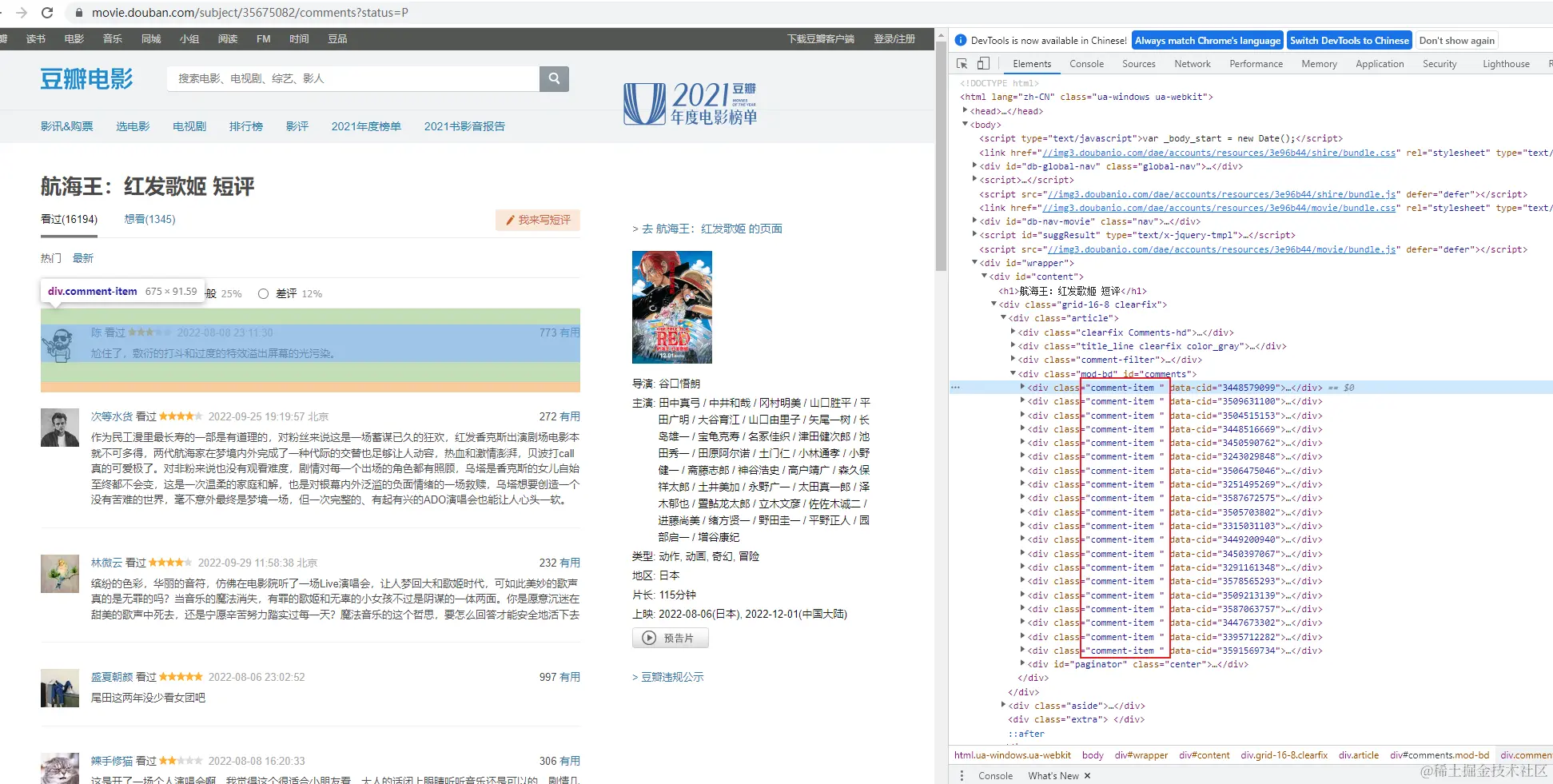
Task: Click the ellipsis beside the selected comment-item node
Action: pyautogui.click(x=955, y=388)
